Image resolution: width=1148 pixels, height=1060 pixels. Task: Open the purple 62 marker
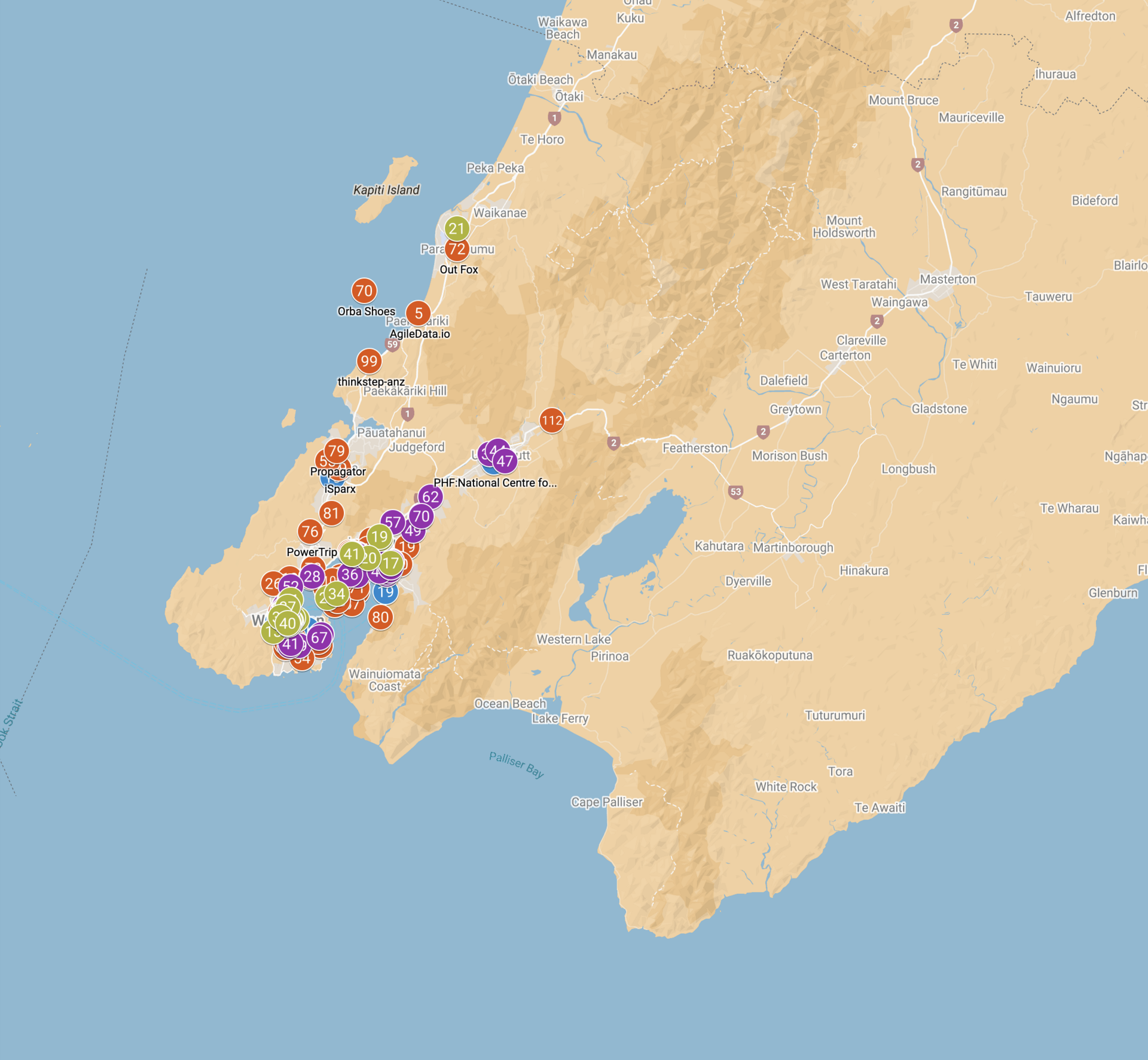click(x=430, y=497)
